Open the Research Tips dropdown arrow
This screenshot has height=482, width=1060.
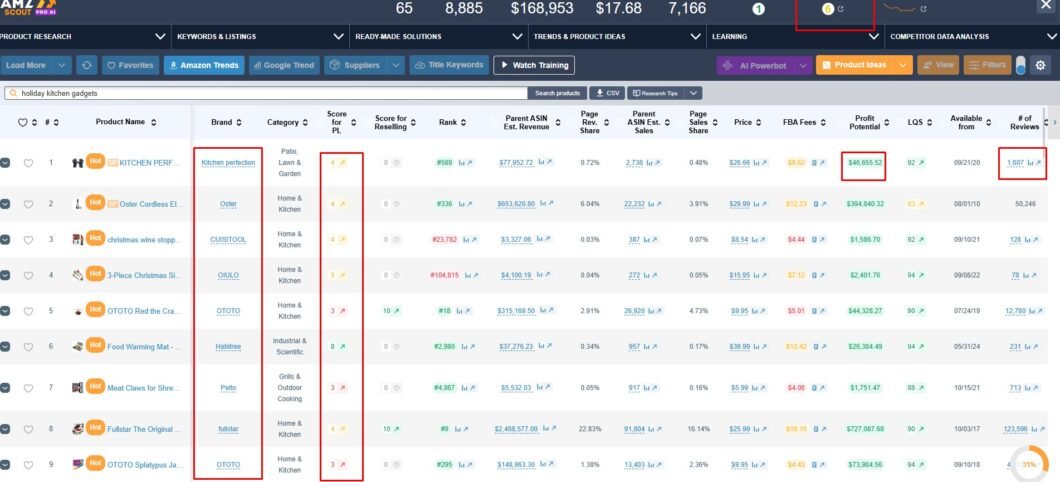694,93
